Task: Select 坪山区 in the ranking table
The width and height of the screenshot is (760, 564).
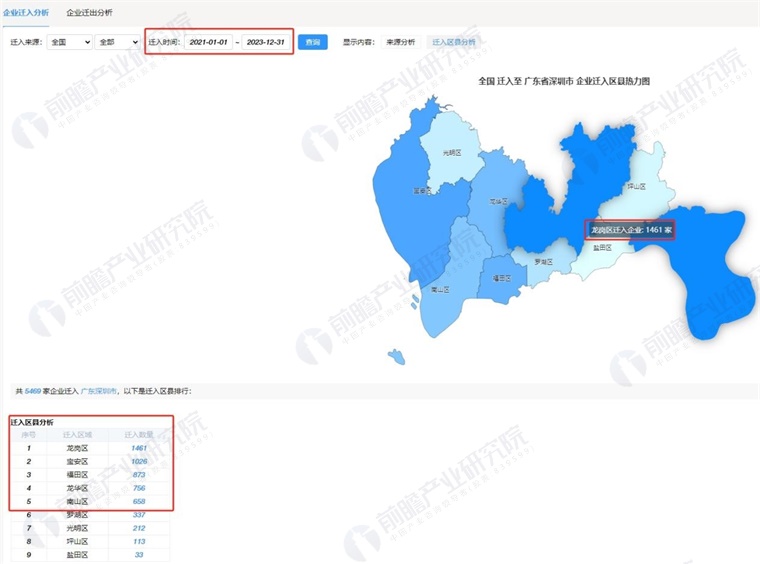Action: [77, 541]
